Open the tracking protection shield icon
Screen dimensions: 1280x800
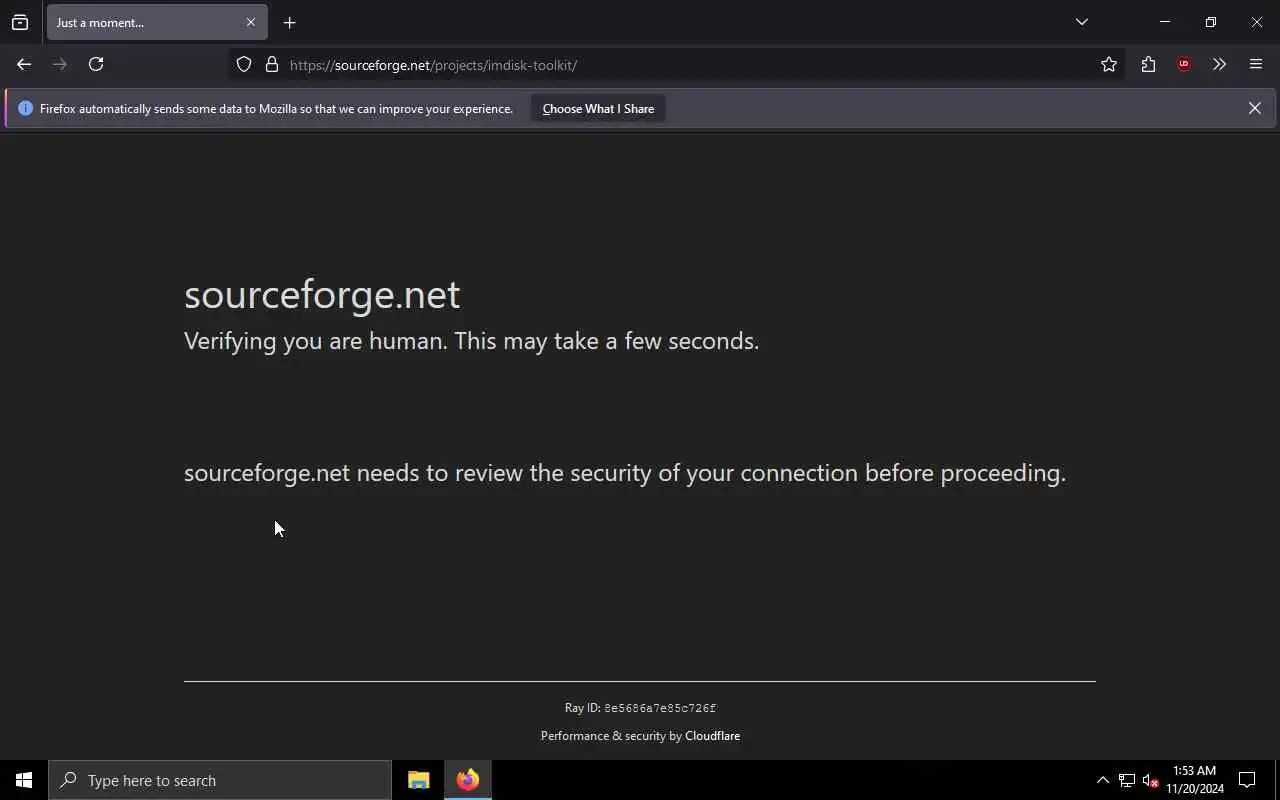[244, 64]
